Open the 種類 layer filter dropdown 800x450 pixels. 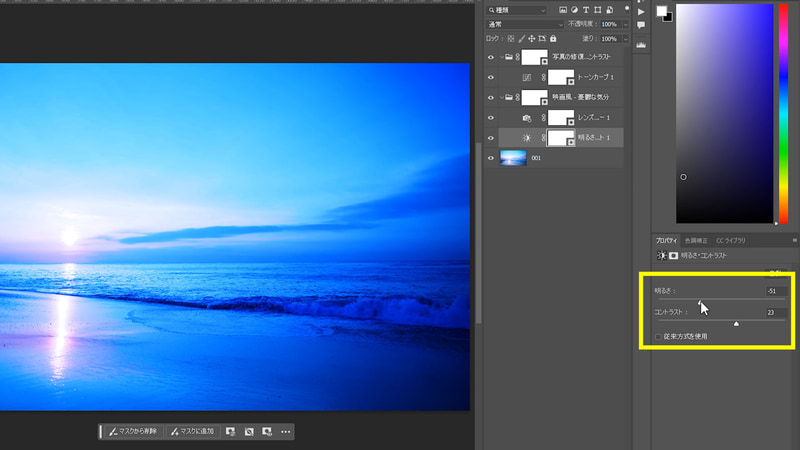pyautogui.click(x=516, y=10)
